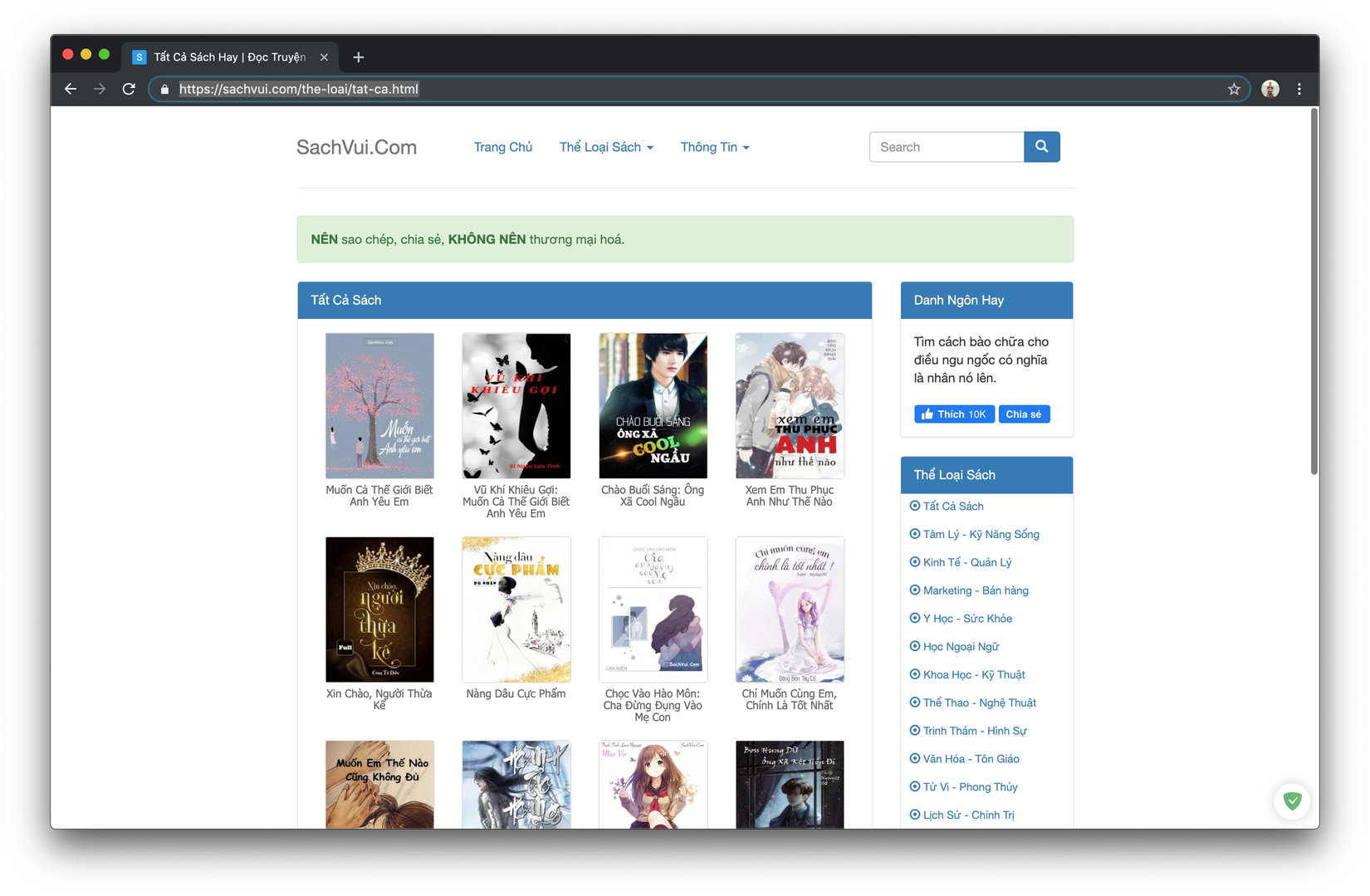Open Xem Em Thu Phục Anh cover
The image size is (1370, 896).
pos(790,406)
